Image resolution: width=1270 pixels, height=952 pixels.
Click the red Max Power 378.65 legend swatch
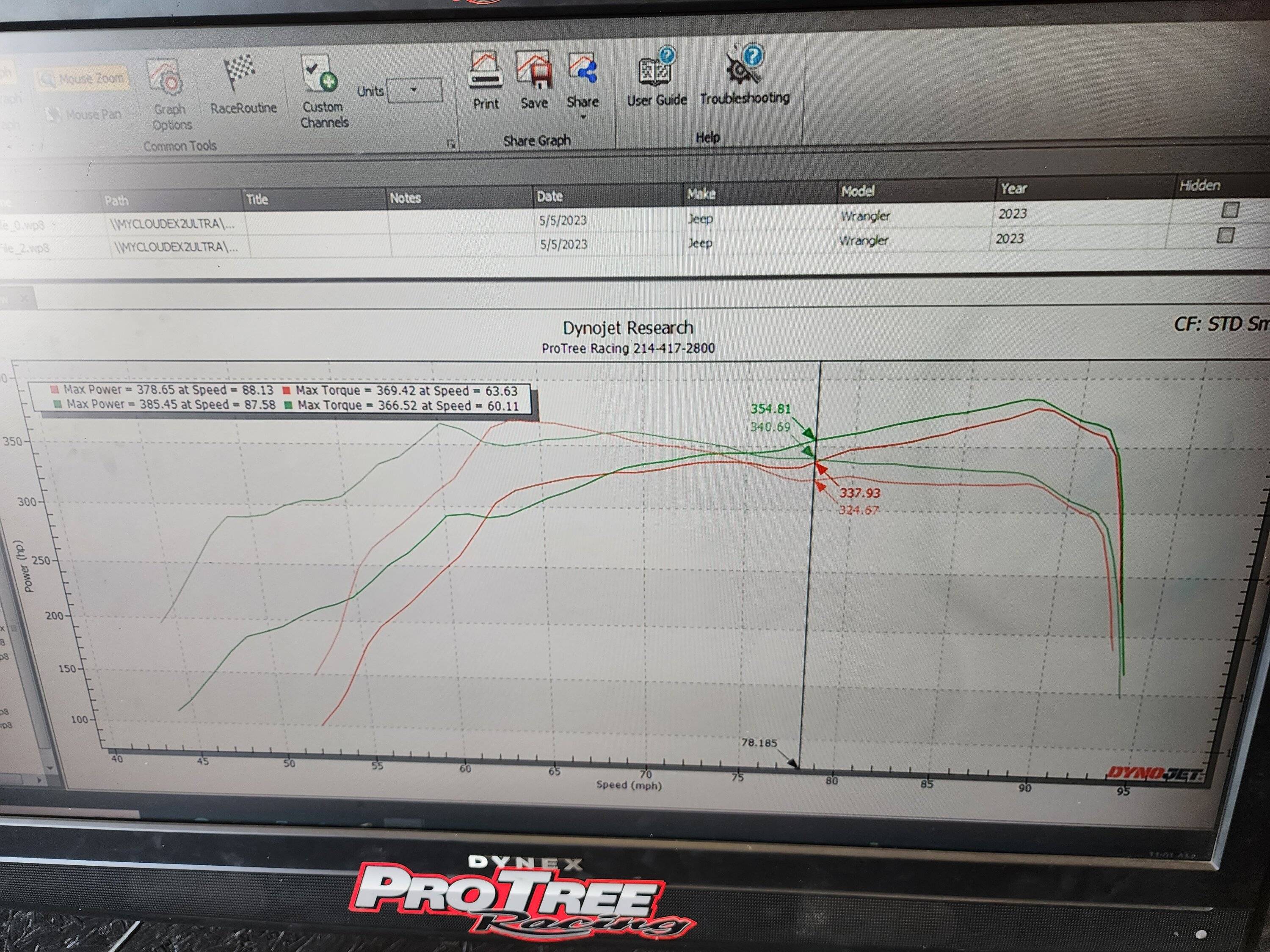coord(55,390)
